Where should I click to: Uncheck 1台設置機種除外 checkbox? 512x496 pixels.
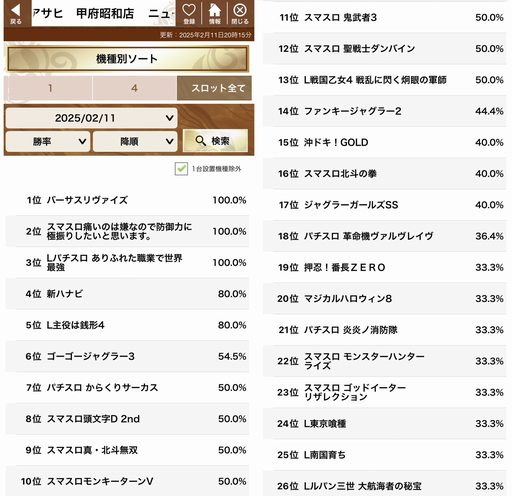point(181,169)
